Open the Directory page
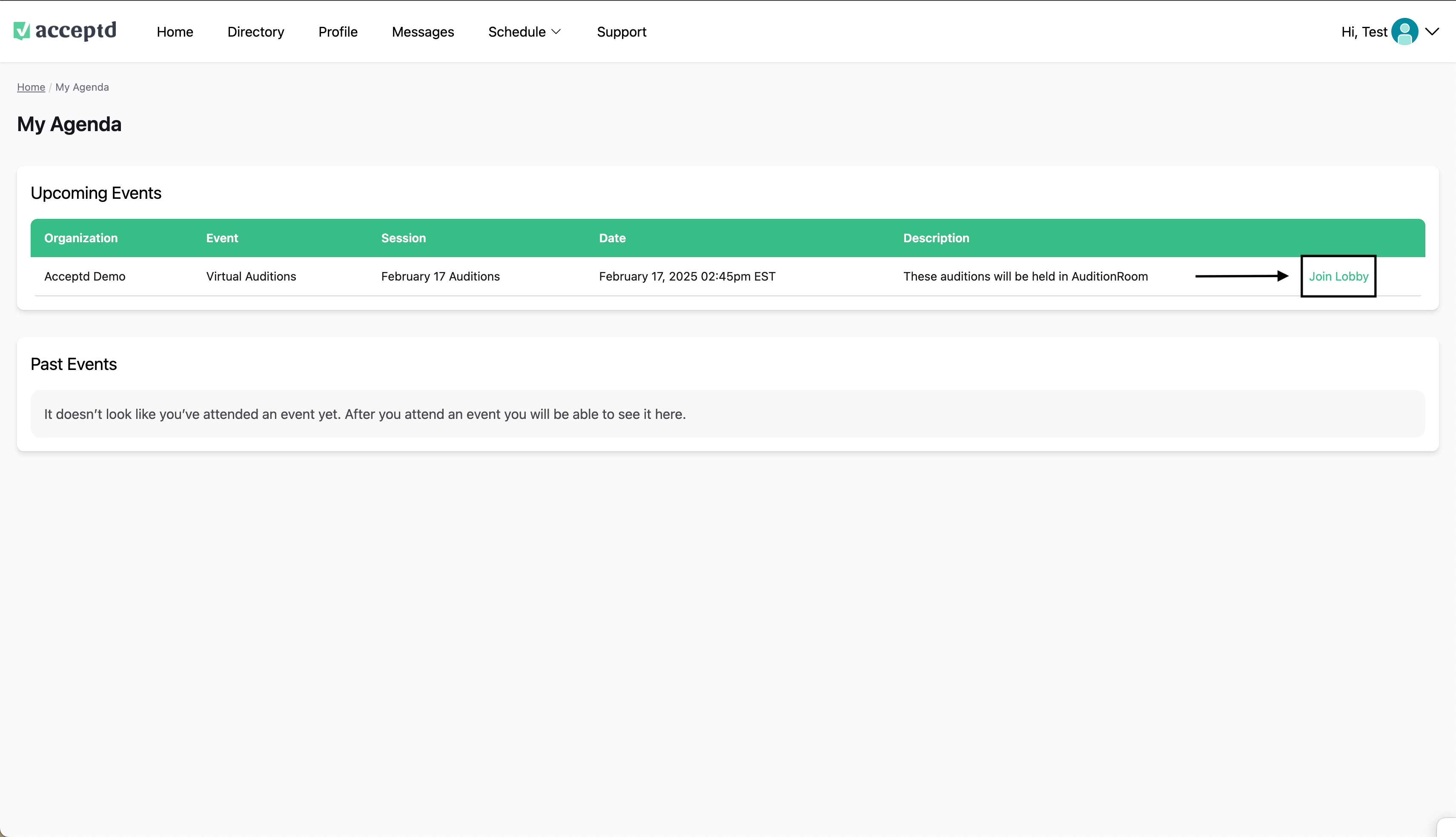The height and width of the screenshot is (837, 1456). tap(256, 32)
